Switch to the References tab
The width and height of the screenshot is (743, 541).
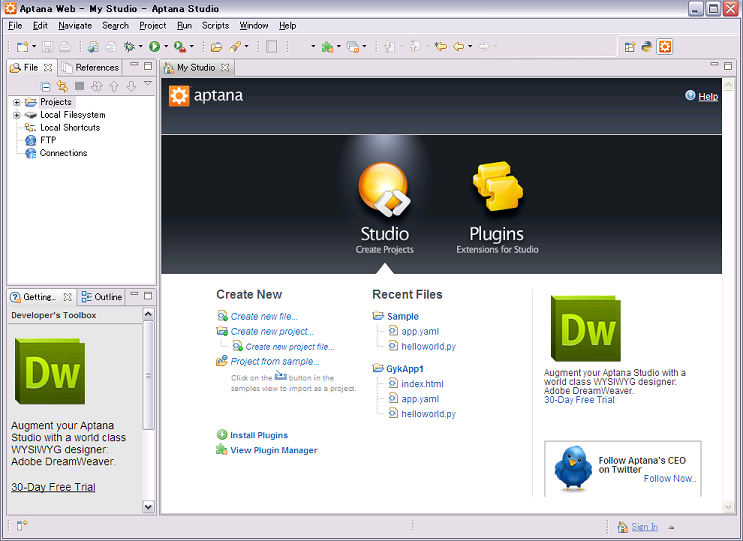tap(91, 68)
